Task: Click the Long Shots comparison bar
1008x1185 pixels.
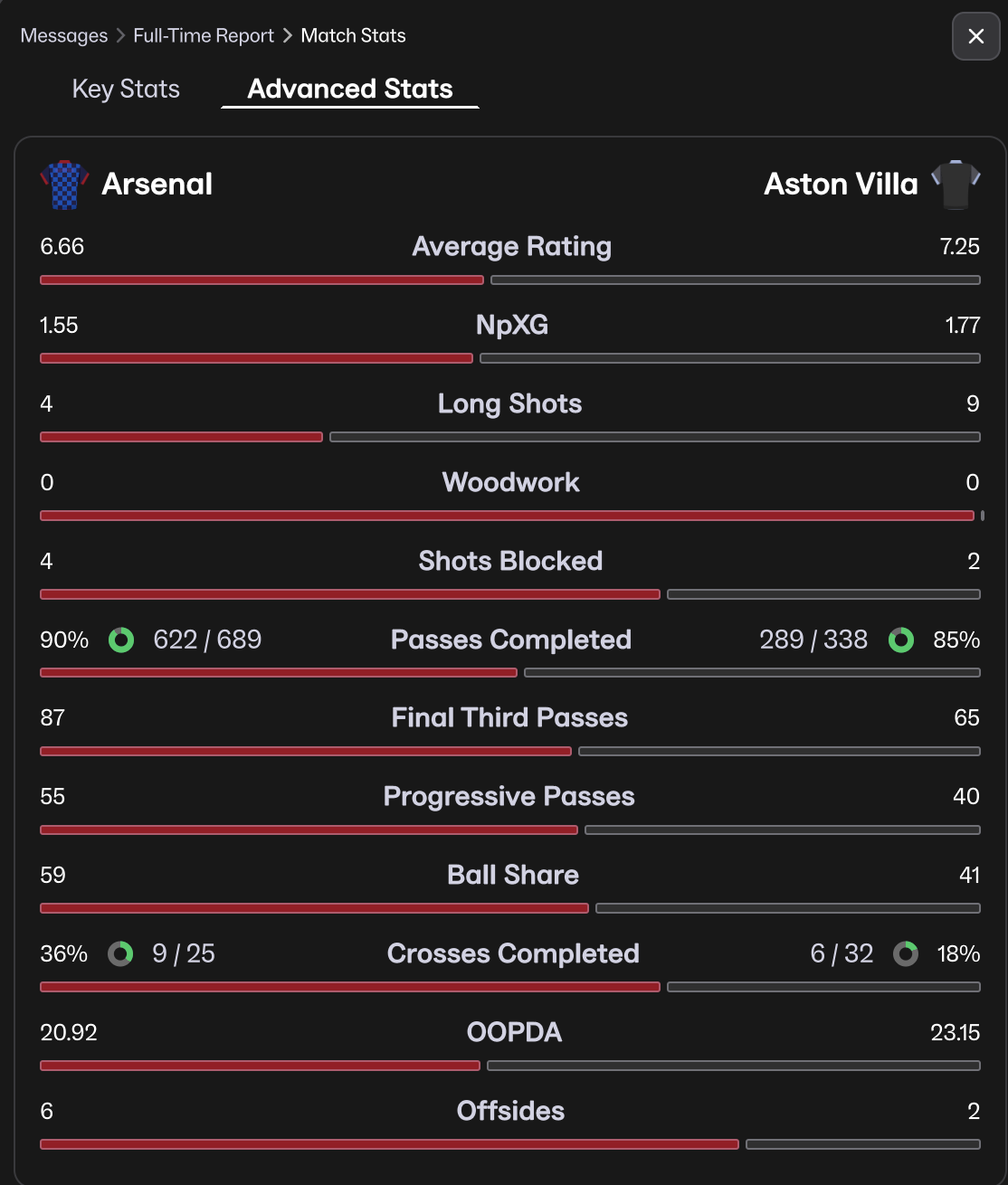Action: coord(510,438)
